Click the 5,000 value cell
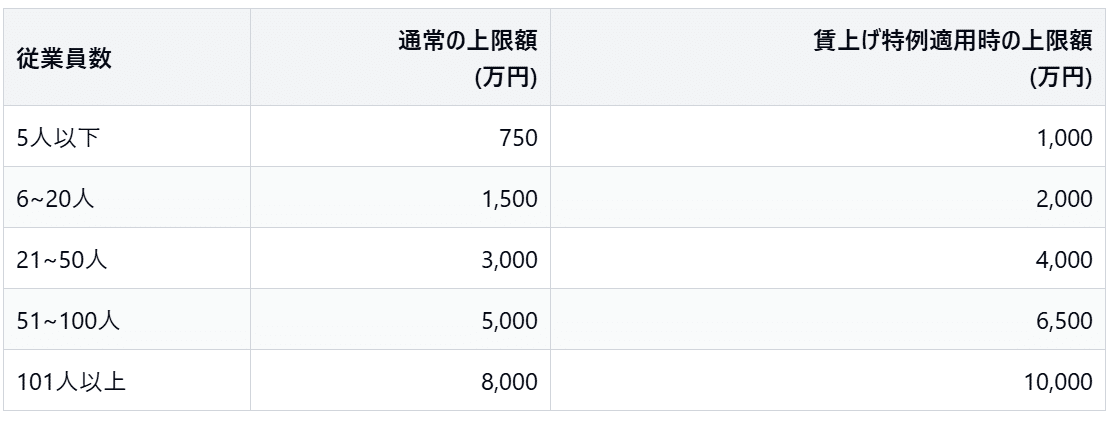This screenshot has height=422, width=1114. point(508,320)
